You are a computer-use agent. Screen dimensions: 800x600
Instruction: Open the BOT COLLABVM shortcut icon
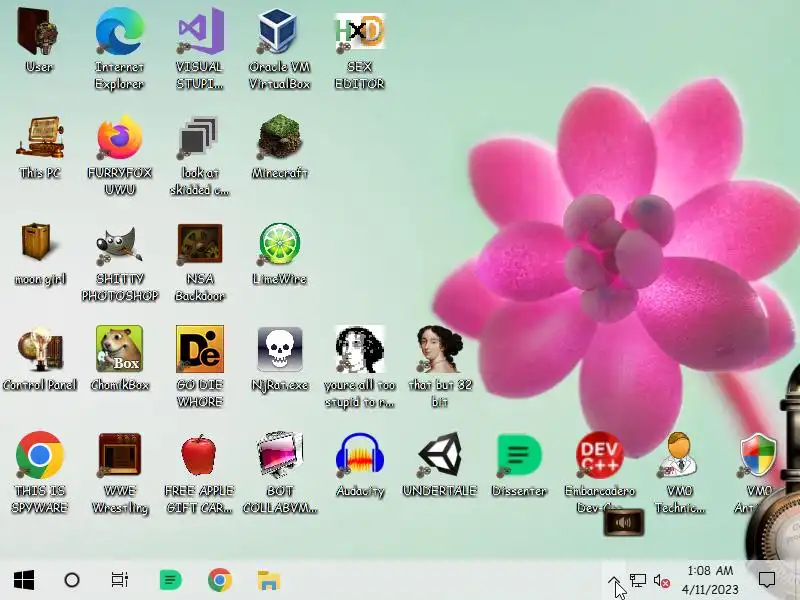(x=280, y=454)
